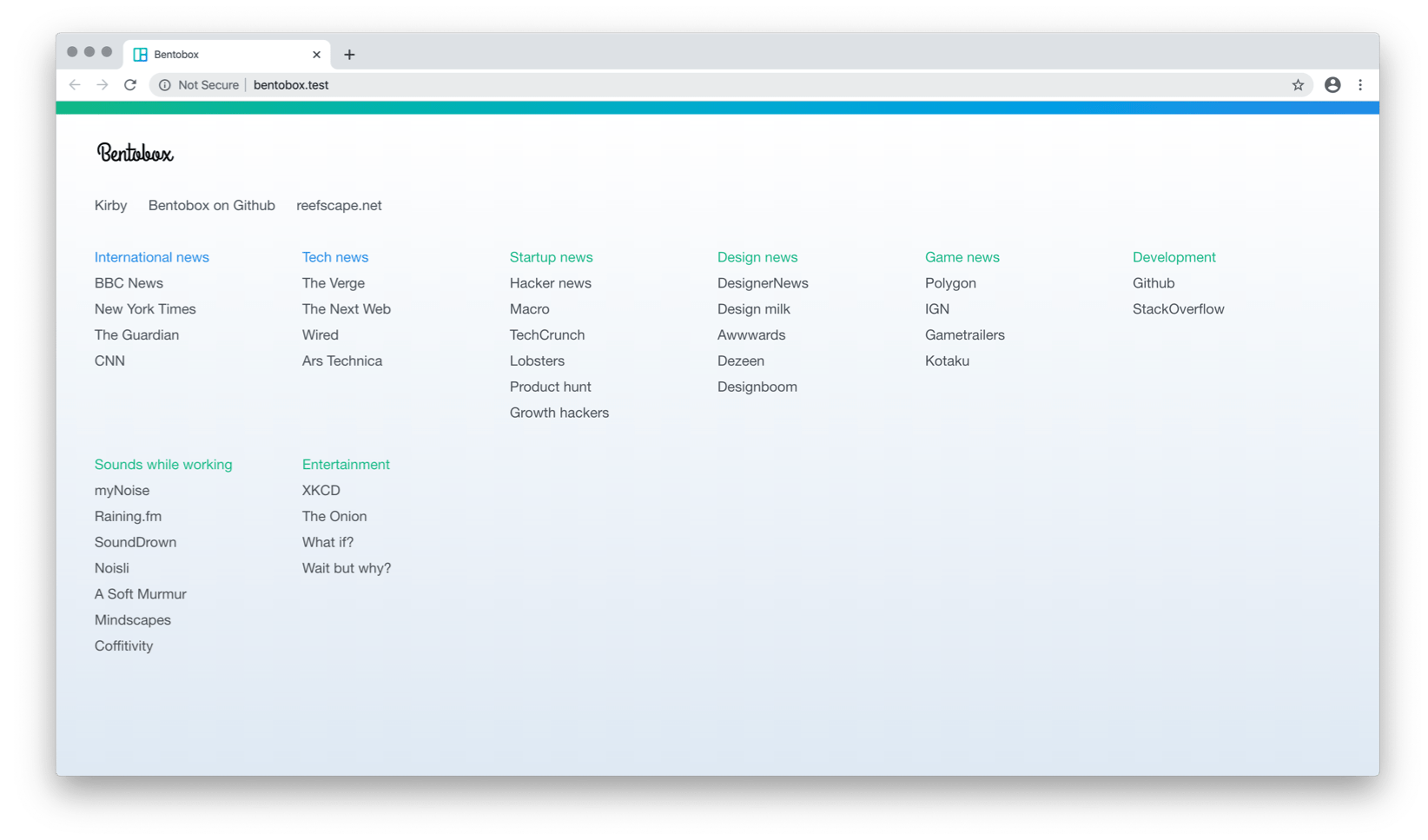Open DesignerNews
This screenshot has width=1428, height=840.
point(763,283)
